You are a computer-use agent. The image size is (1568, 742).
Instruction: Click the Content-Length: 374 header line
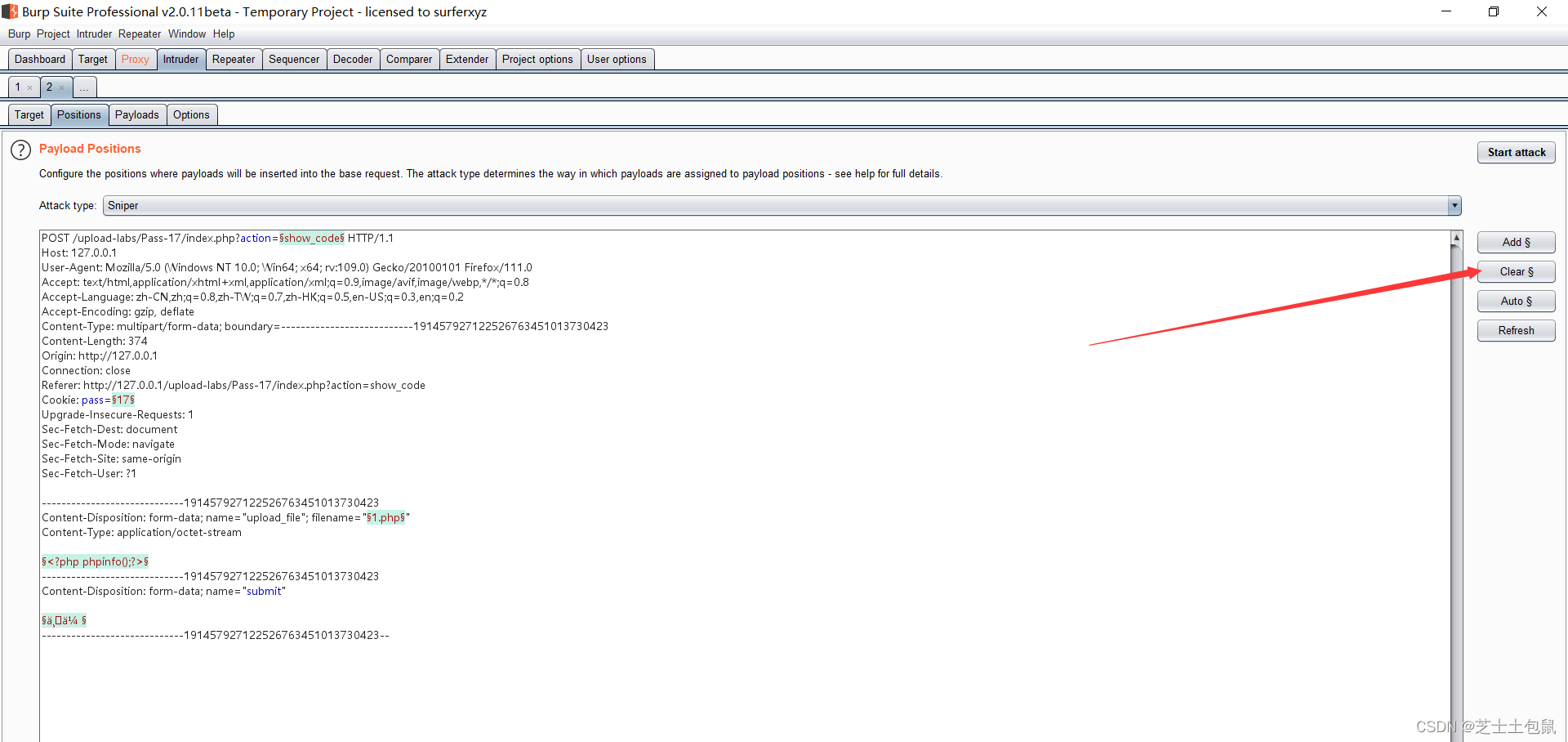(95, 341)
